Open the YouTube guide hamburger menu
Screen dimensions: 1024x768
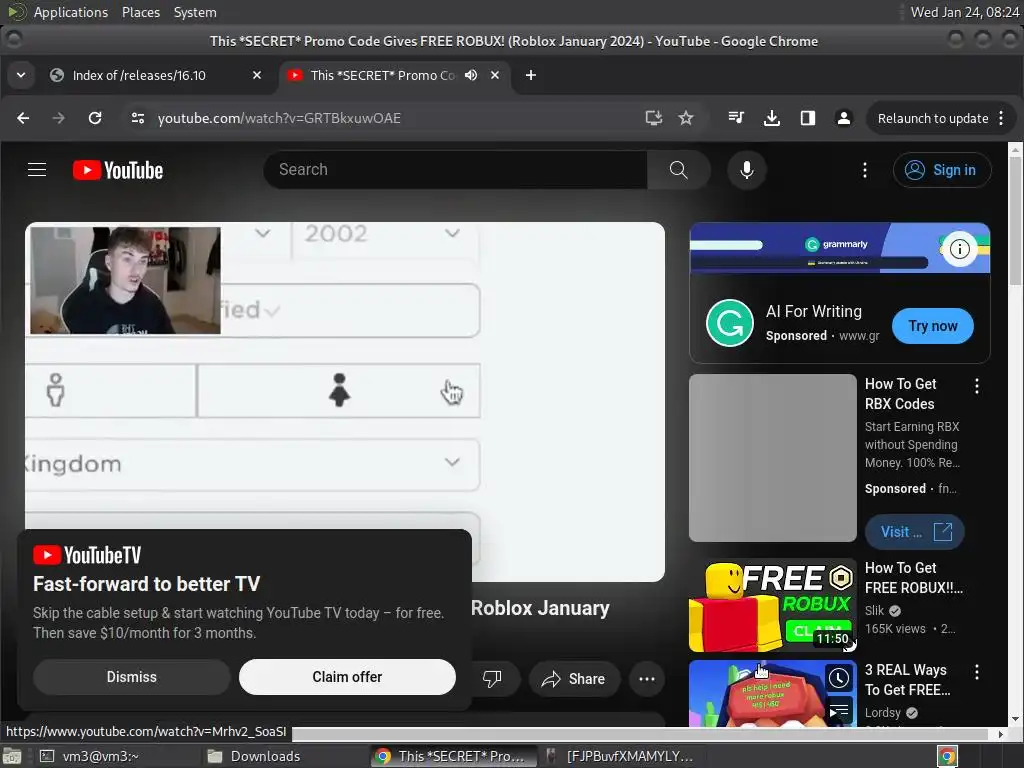(37, 170)
